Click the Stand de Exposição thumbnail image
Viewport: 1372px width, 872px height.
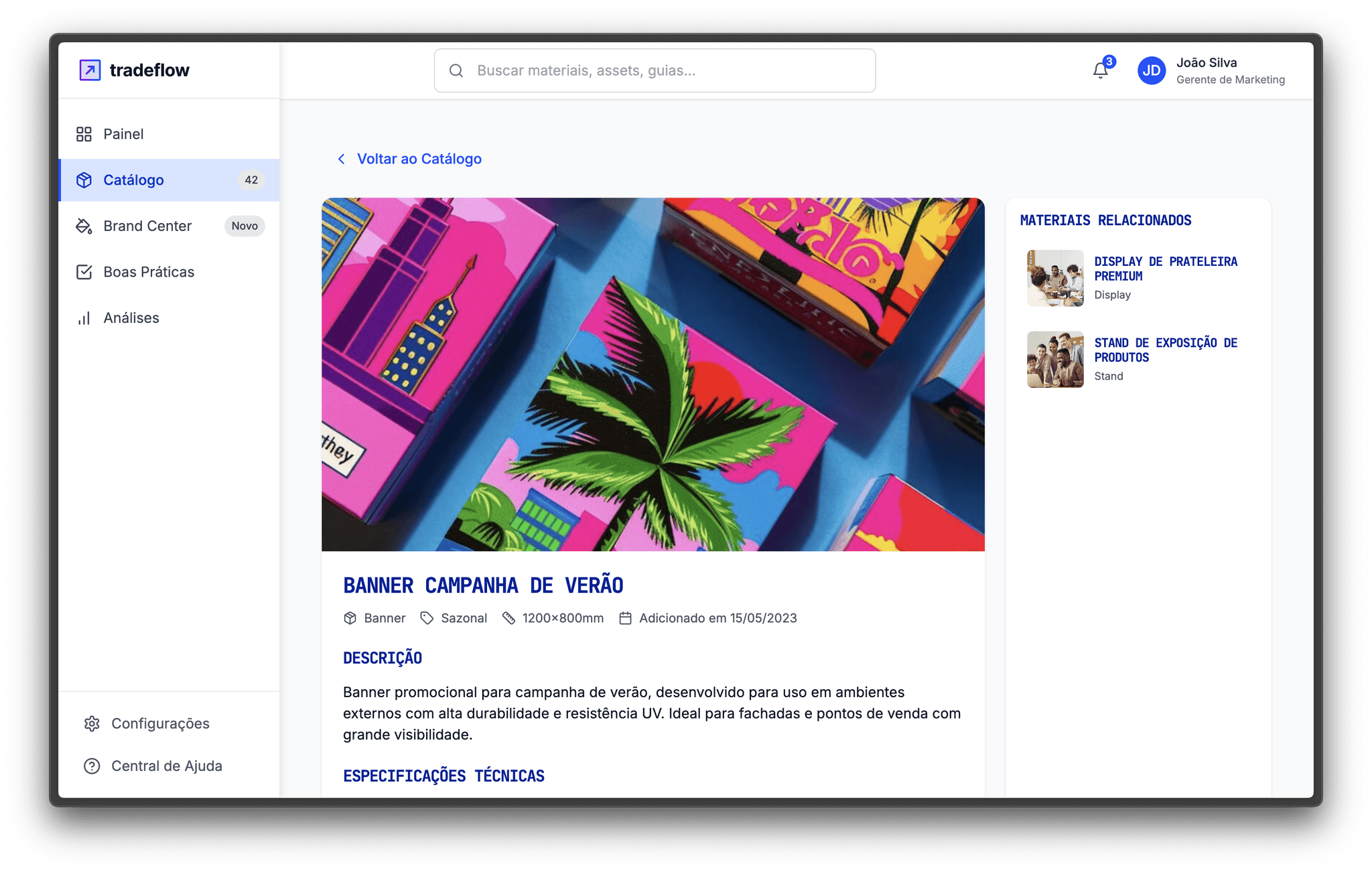point(1055,360)
